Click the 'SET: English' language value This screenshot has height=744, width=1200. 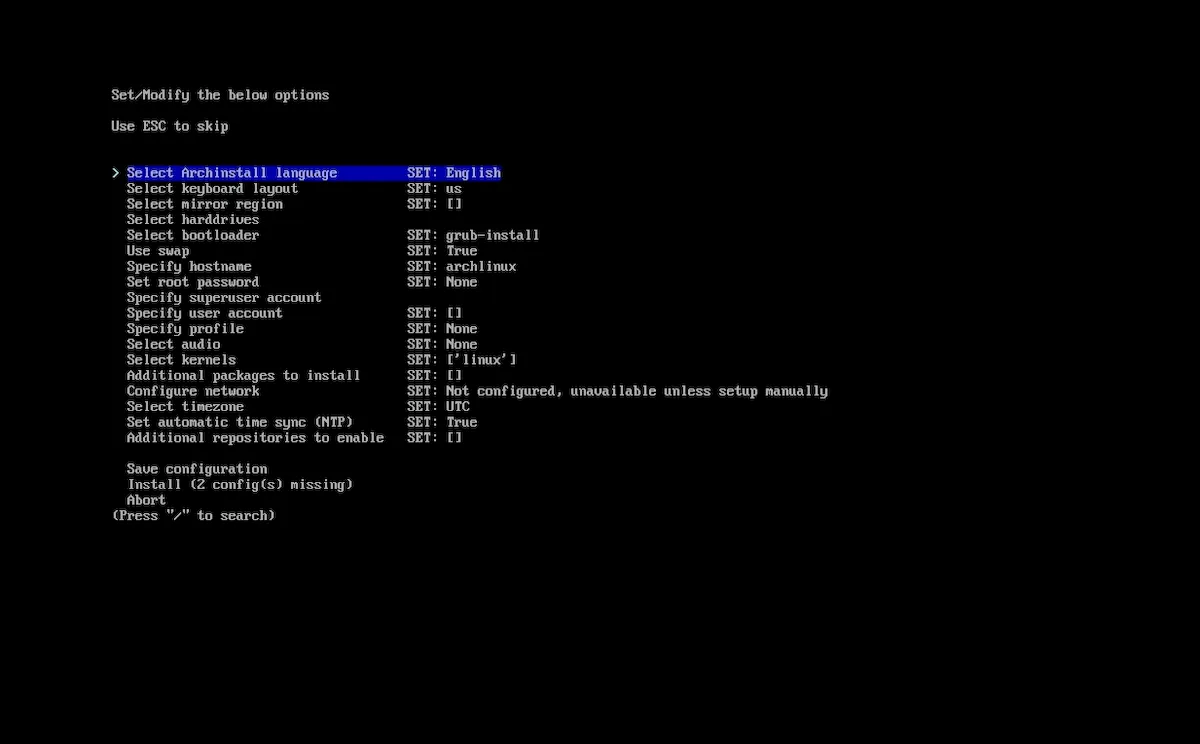454,173
